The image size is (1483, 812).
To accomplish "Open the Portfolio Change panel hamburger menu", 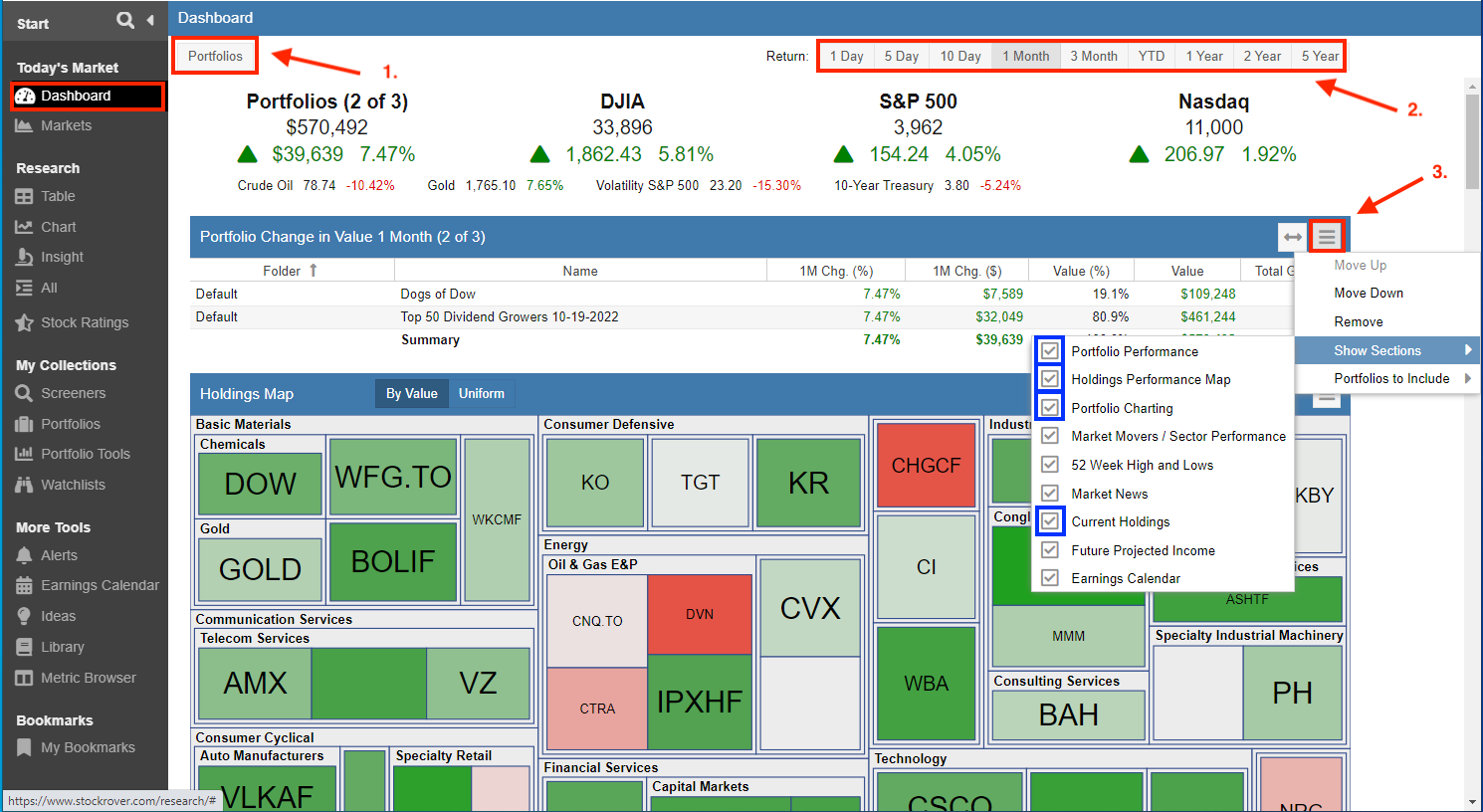I will pos(1326,237).
